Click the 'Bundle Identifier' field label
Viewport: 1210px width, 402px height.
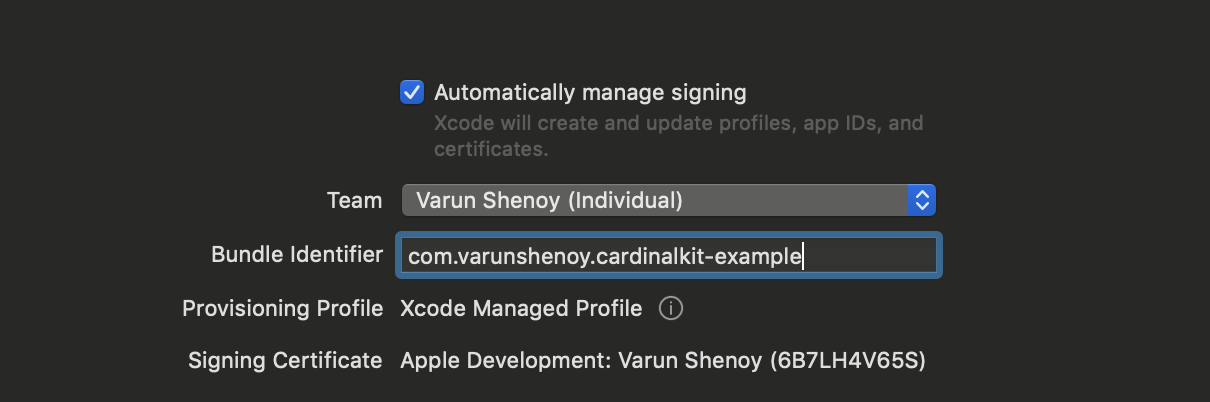coord(297,254)
